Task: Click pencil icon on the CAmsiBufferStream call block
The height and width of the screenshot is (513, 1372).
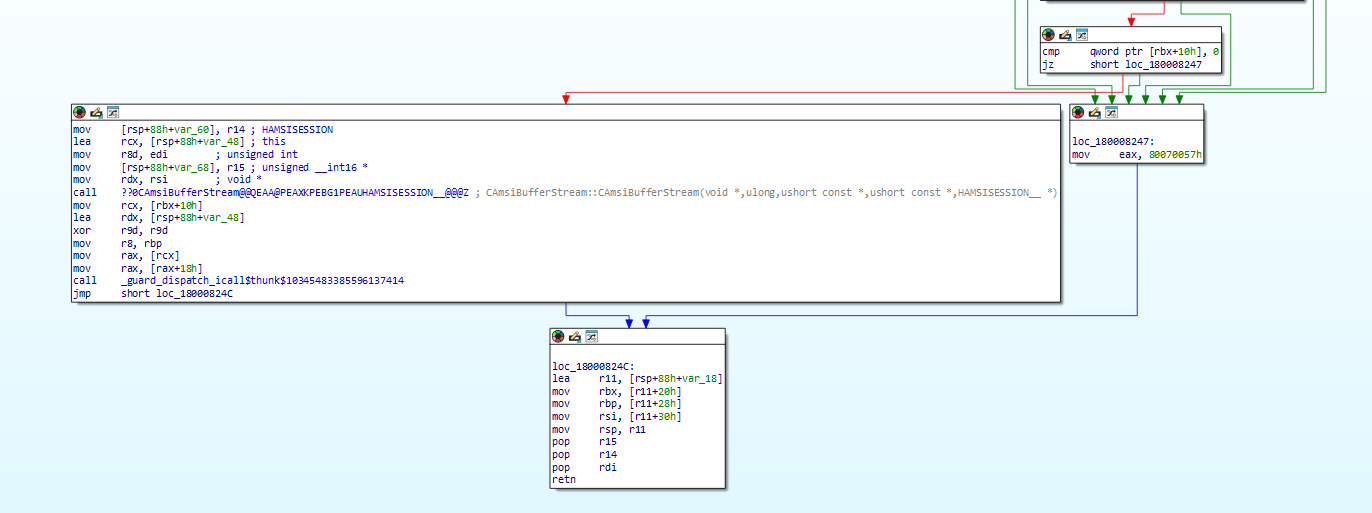Action: click(96, 112)
